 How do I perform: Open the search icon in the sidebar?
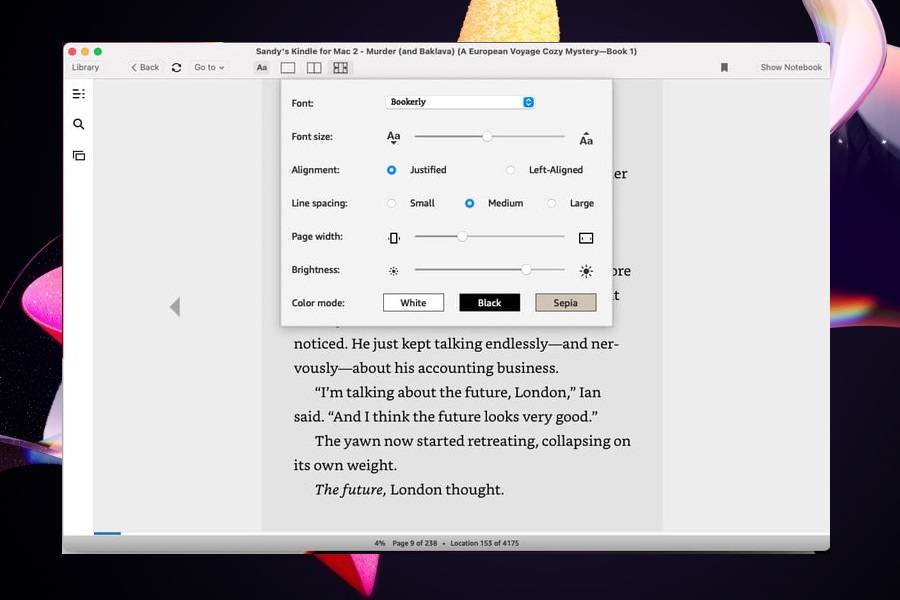pyautogui.click(x=78, y=124)
